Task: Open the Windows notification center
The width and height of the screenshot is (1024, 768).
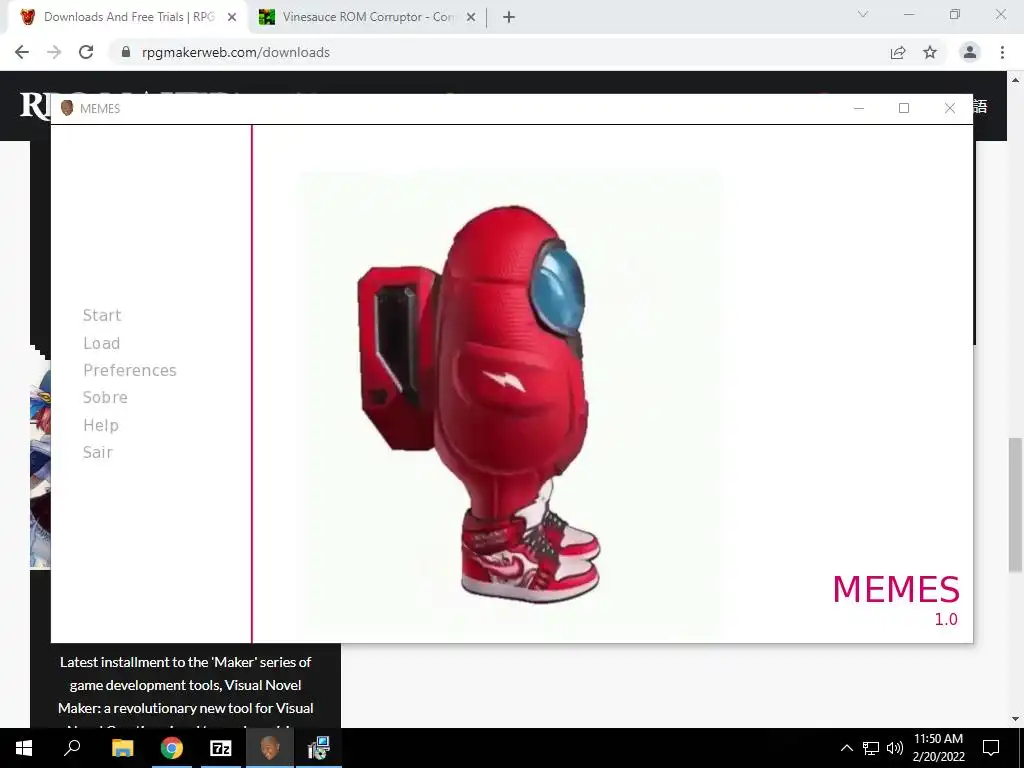Action: click(991, 748)
